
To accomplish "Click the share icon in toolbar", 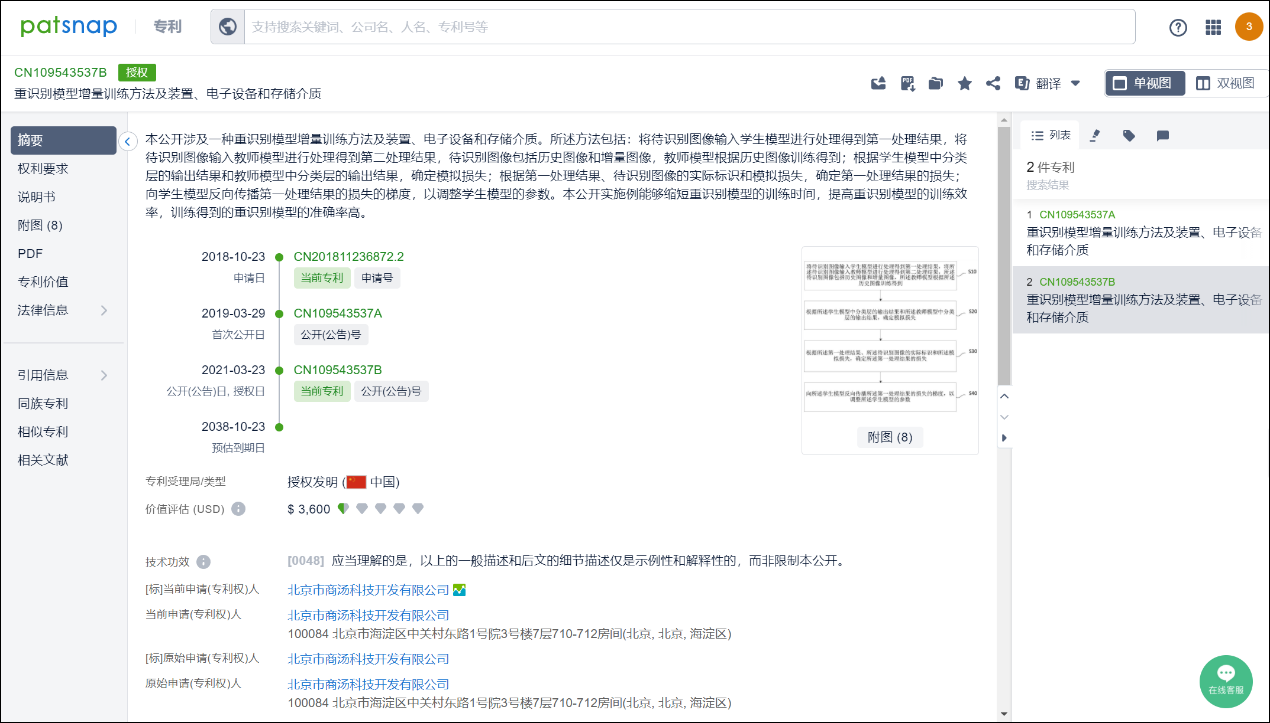I will click(993, 83).
